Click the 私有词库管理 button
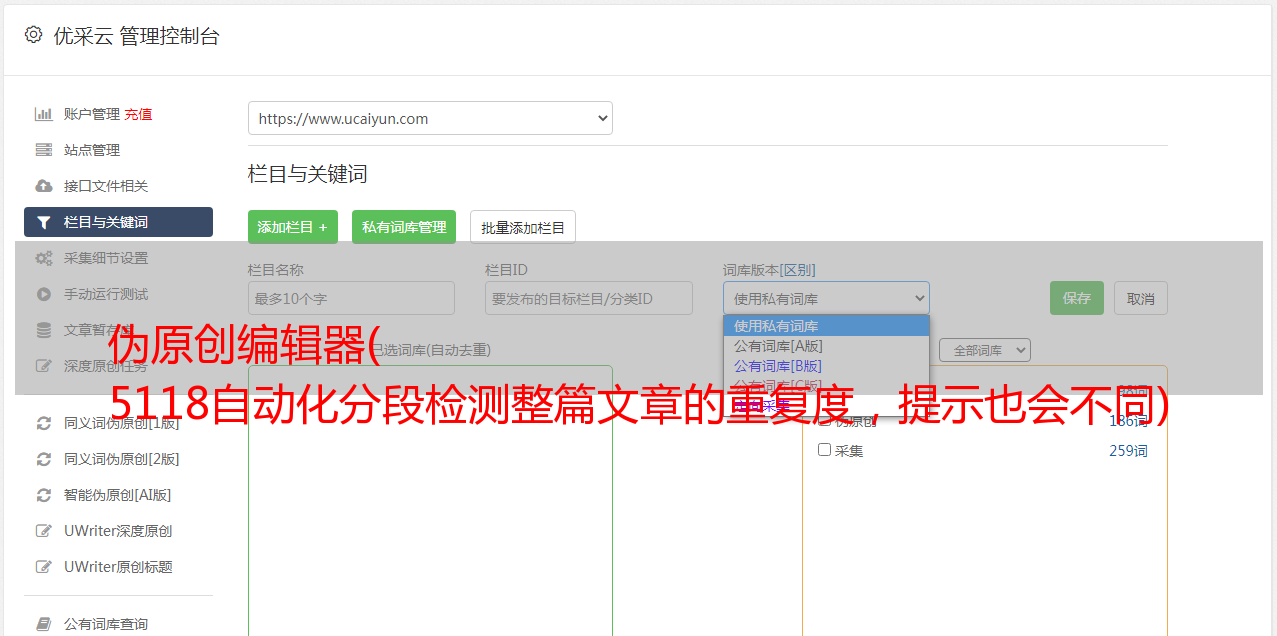This screenshot has width=1277, height=636. [x=404, y=227]
